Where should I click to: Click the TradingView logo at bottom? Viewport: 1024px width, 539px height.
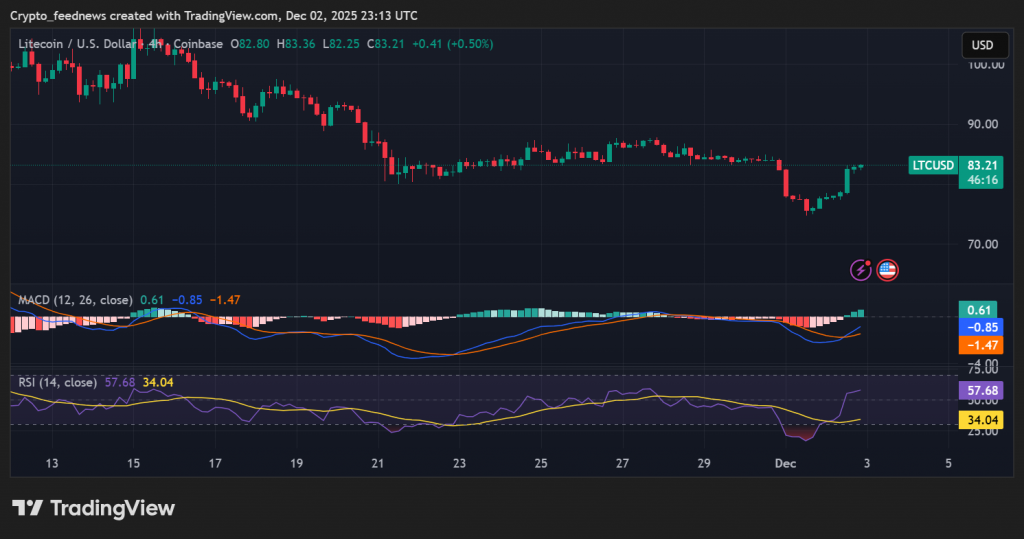(93, 508)
